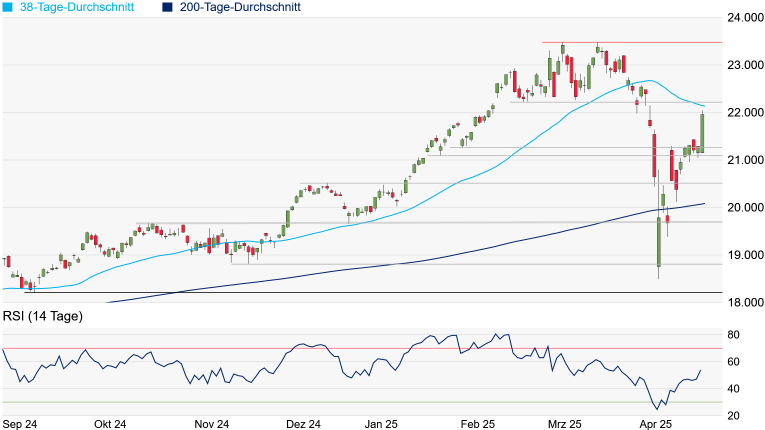Click the 18.000 price axis label

click(743, 302)
